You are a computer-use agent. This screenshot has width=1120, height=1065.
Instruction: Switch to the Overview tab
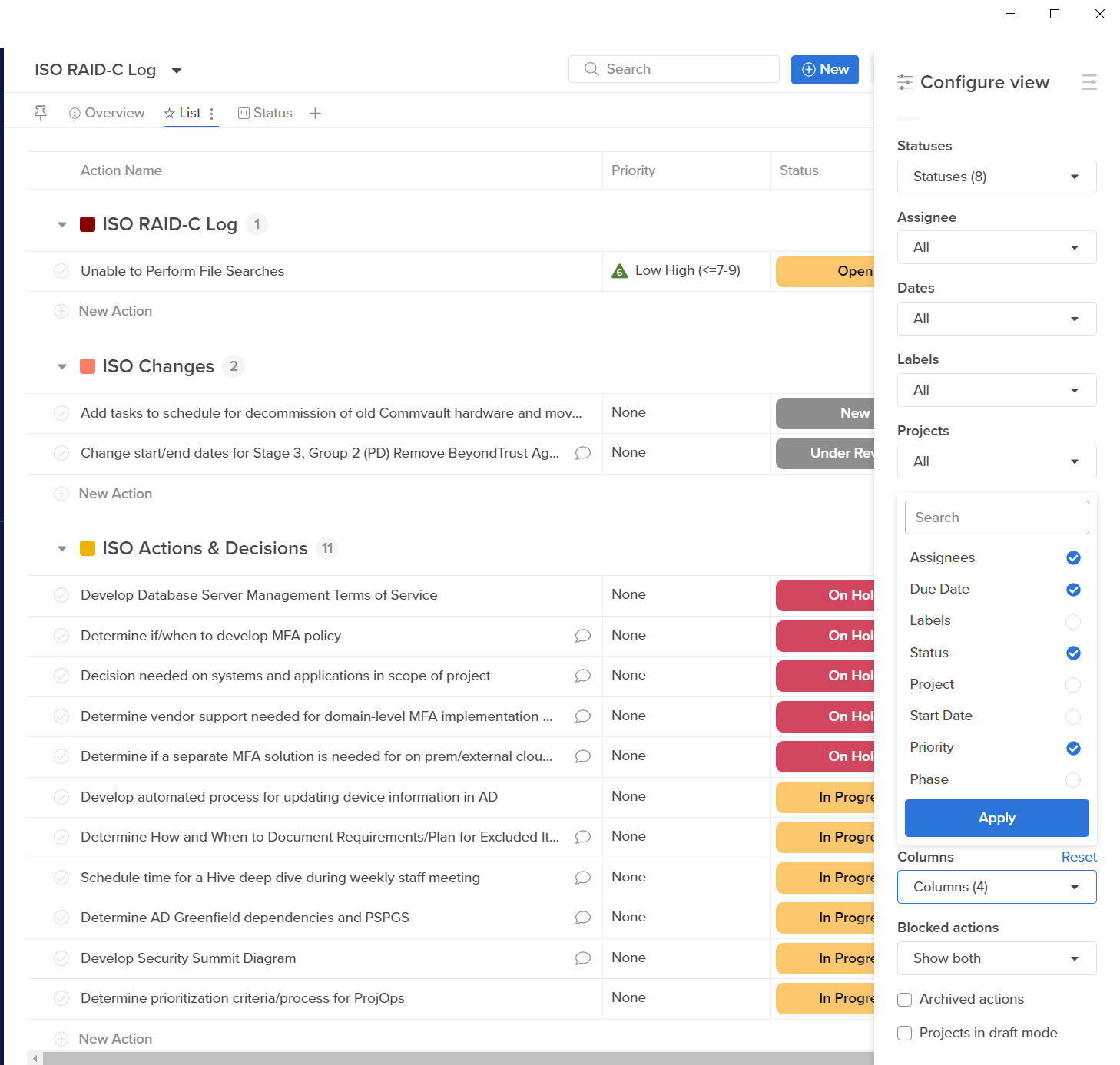pos(107,113)
